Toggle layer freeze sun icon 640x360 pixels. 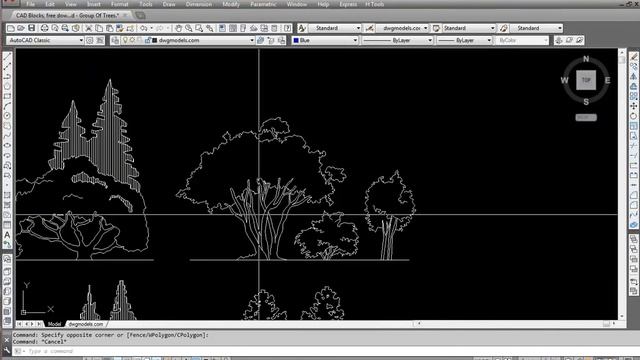coord(132,40)
